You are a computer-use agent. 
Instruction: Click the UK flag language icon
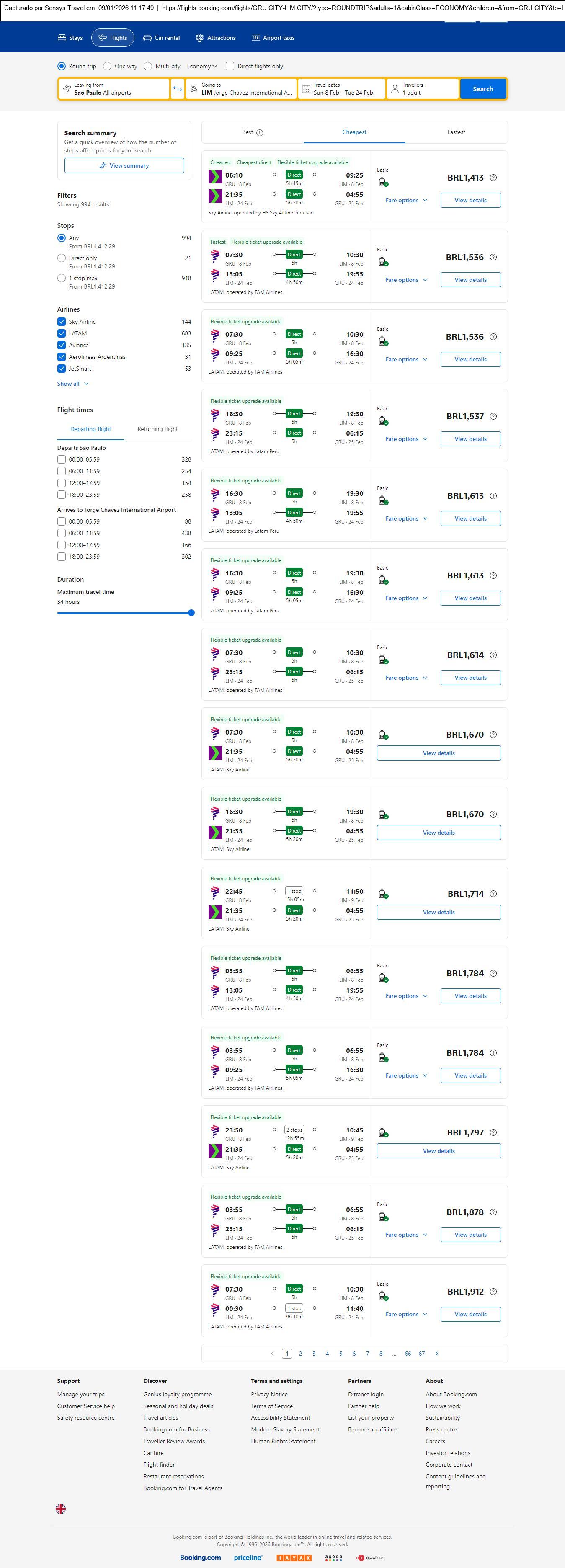pos(61,1509)
